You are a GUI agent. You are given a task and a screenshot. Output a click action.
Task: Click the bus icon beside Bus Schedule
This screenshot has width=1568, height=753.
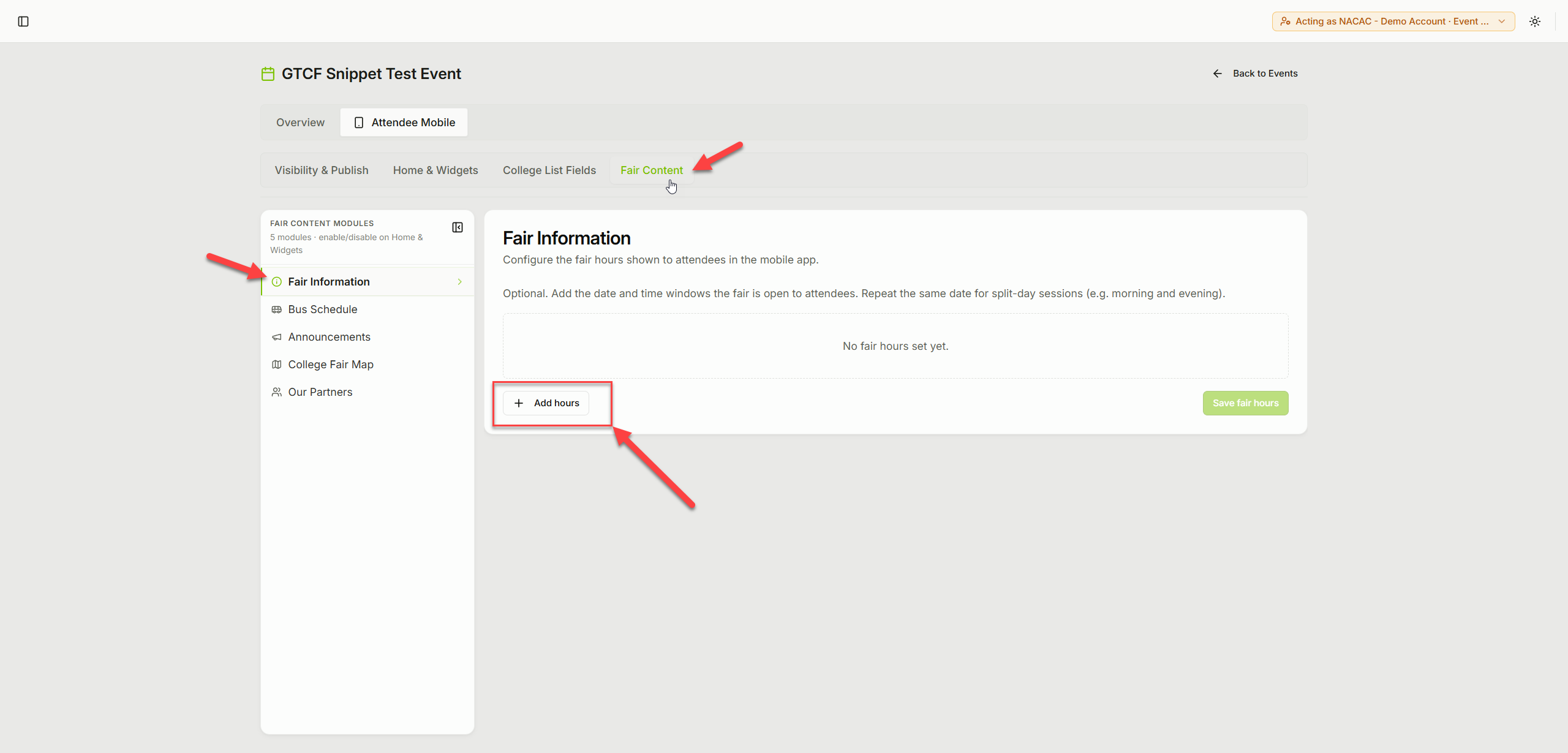(x=277, y=309)
